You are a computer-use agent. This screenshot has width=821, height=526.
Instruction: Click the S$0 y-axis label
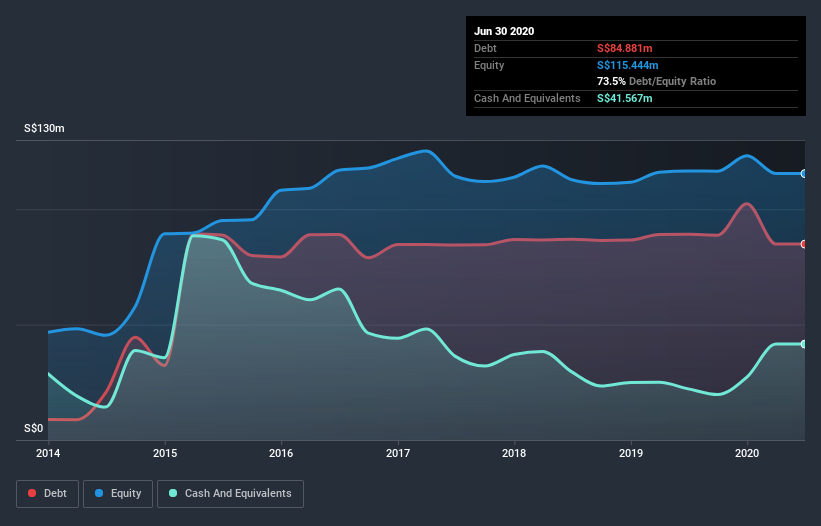(34, 428)
